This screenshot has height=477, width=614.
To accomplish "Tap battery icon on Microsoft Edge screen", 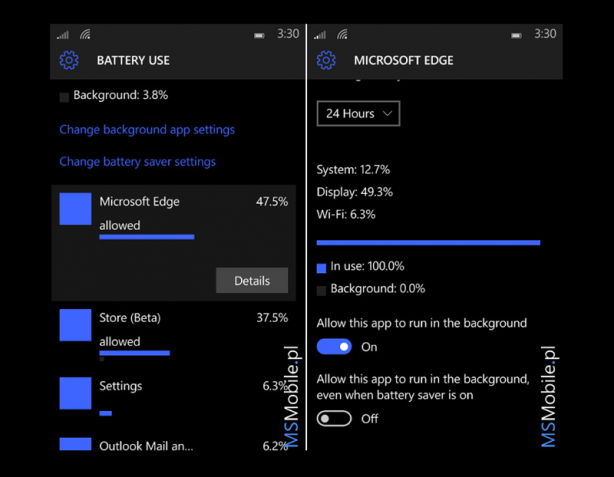I will tap(516, 36).
